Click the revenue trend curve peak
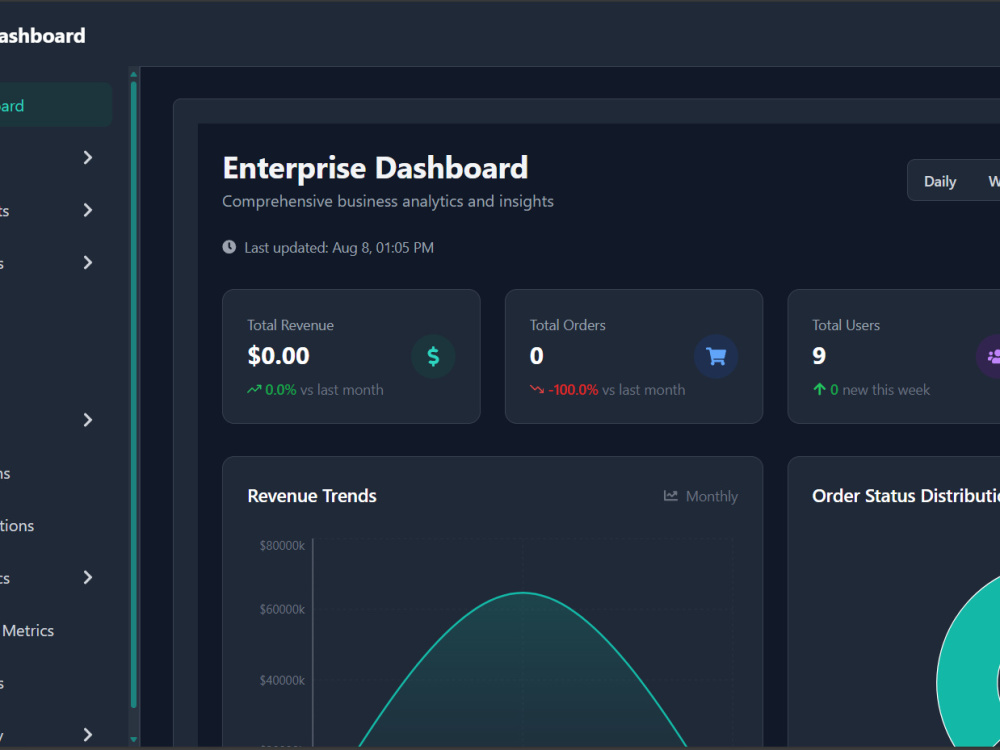Screen dimensions: 1000x750 coord(523,593)
